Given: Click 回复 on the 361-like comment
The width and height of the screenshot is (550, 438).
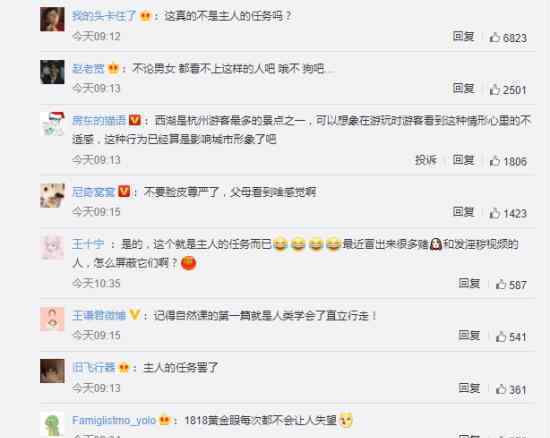Looking at the screenshot, I should pyautogui.click(x=469, y=388).
